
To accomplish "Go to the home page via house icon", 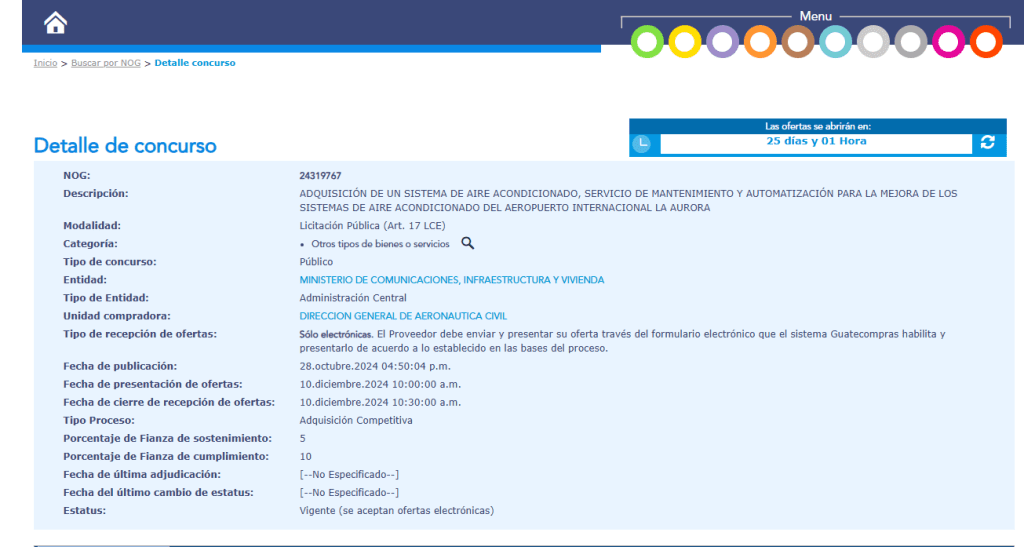I will coord(56,23).
